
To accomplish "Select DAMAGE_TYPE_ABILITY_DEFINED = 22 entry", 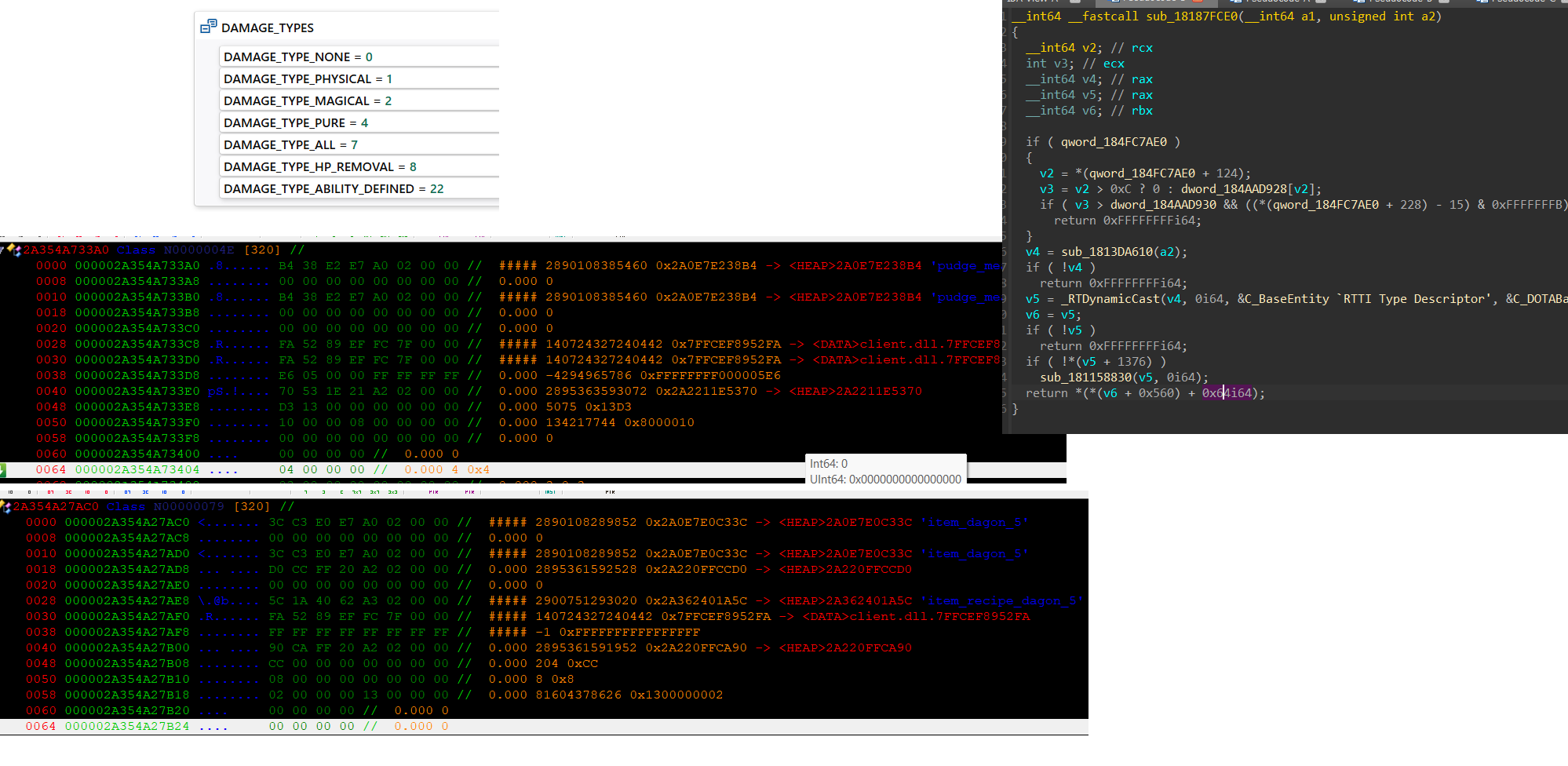I will [x=333, y=189].
